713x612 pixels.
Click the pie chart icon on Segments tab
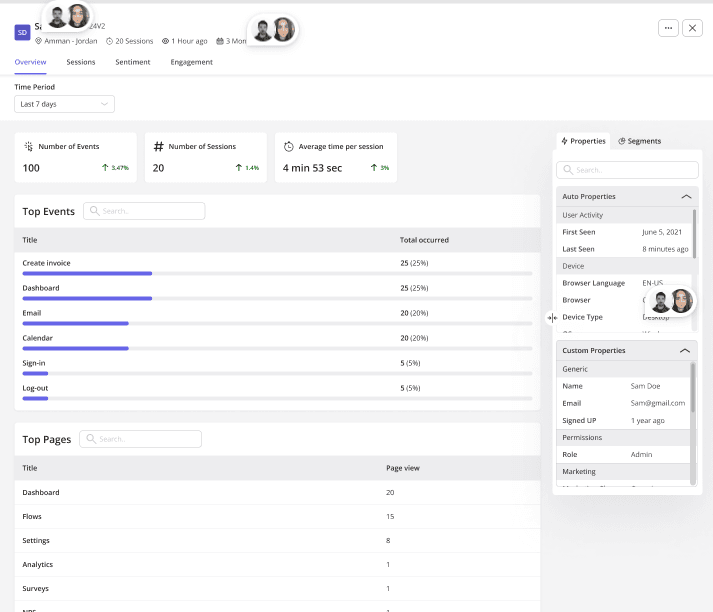click(x=622, y=141)
